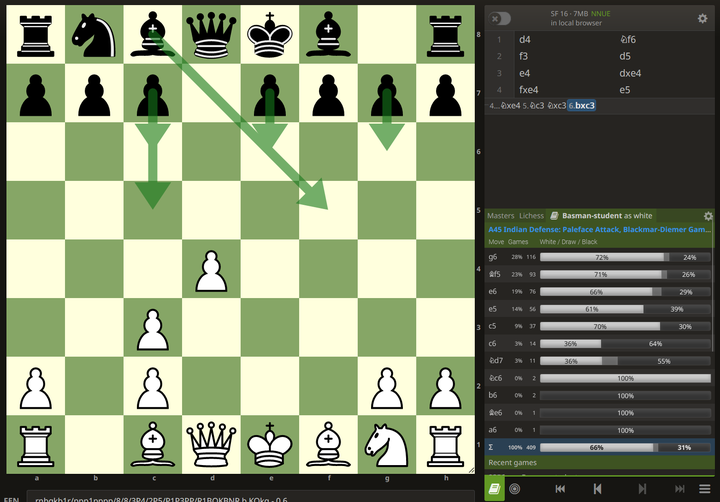
Task: Step forward to next move
Action: pos(634,488)
